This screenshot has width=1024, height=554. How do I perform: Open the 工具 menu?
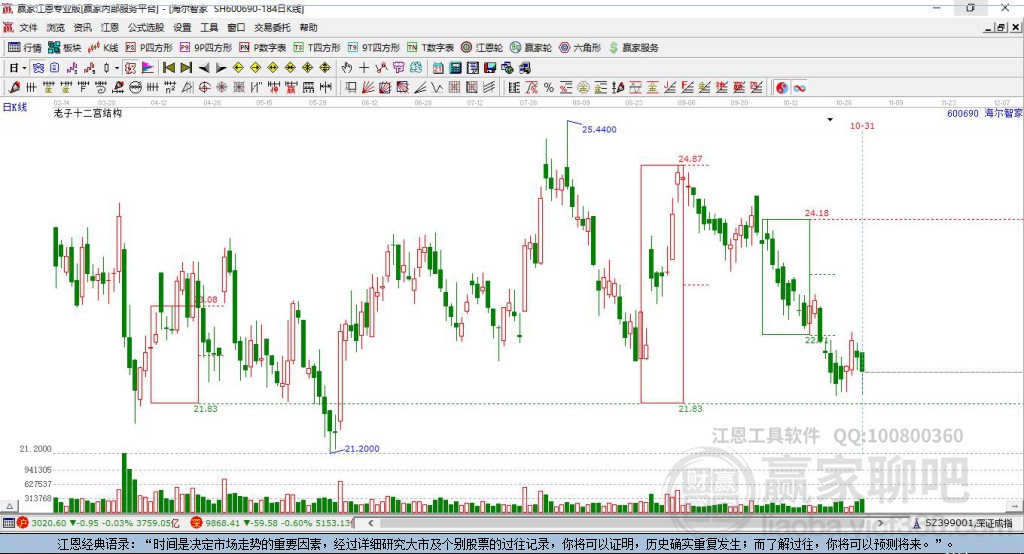(209, 27)
